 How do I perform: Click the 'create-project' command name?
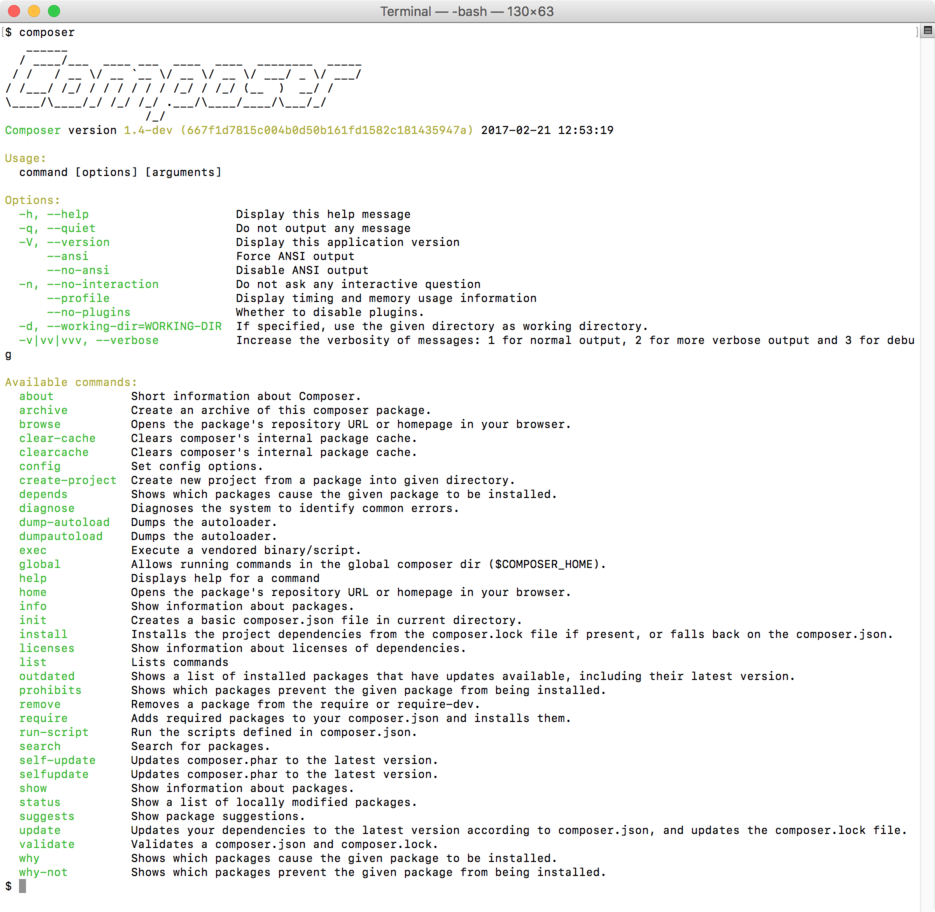[x=68, y=480]
